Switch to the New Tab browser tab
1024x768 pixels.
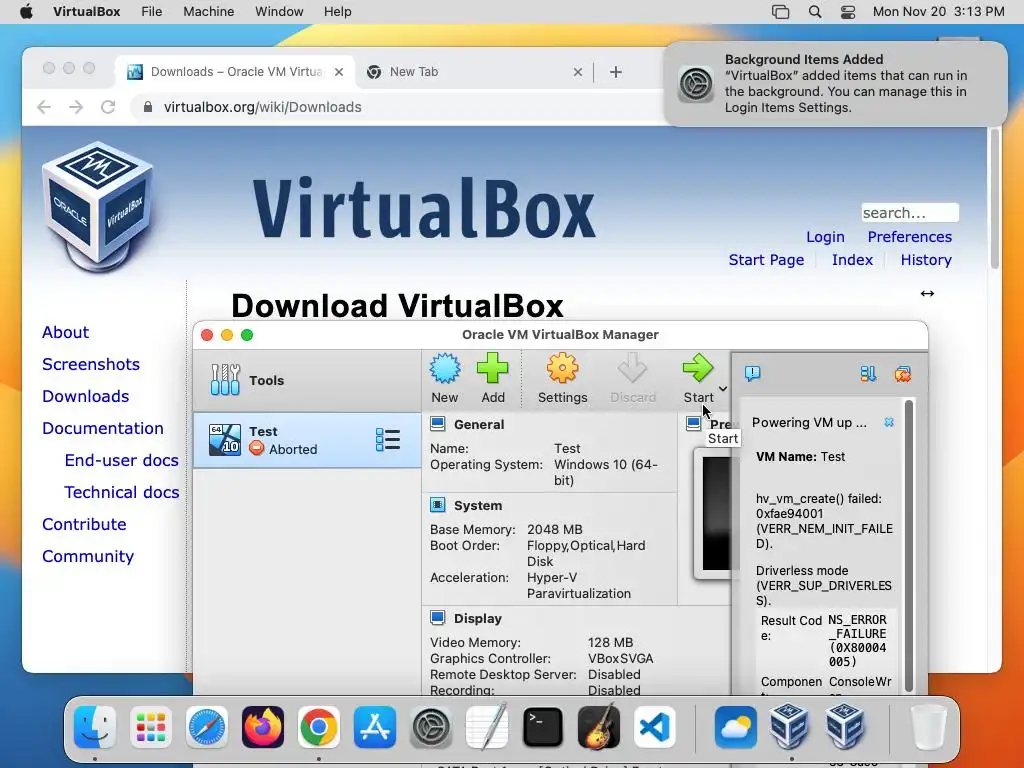click(474, 72)
